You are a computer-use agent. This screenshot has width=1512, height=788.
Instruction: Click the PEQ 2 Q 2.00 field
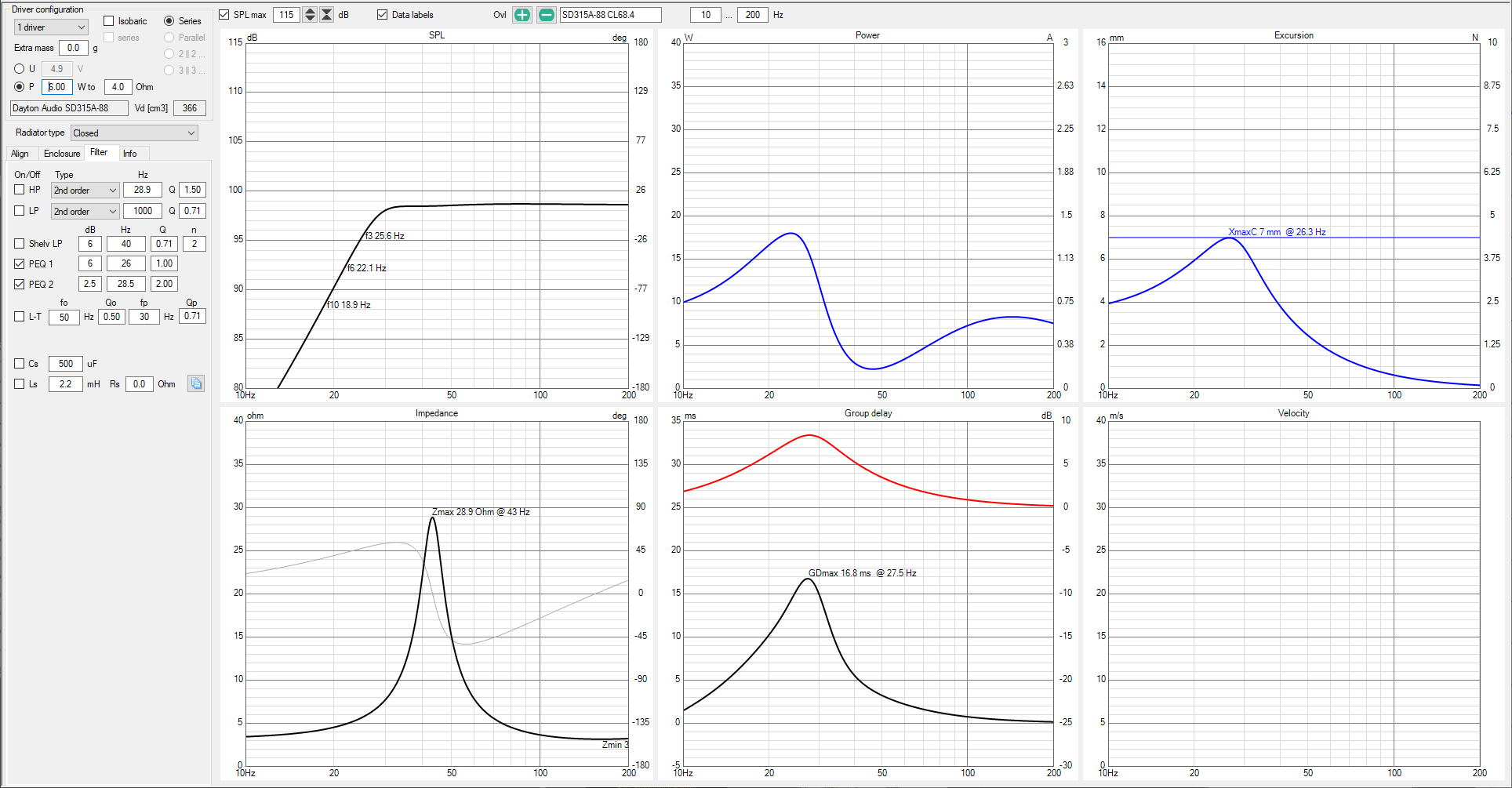pyautogui.click(x=164, y=284)
